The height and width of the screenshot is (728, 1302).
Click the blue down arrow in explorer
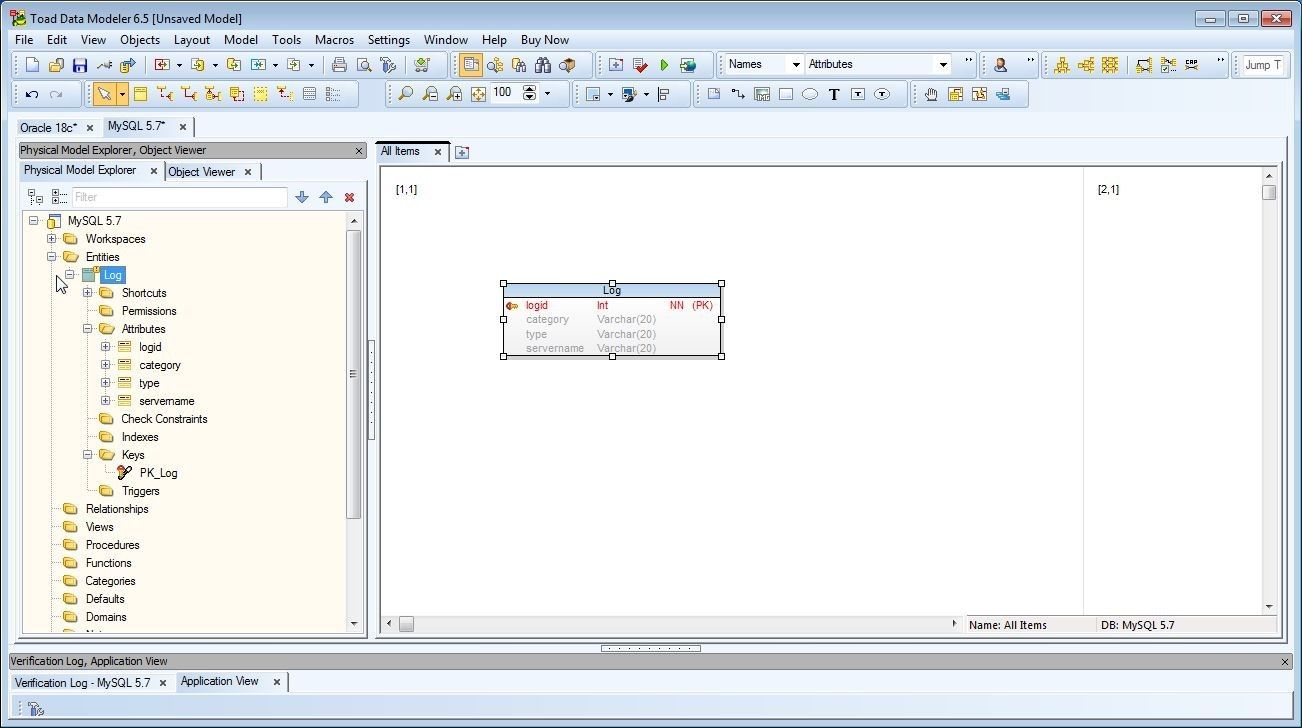tap(302, 197)
